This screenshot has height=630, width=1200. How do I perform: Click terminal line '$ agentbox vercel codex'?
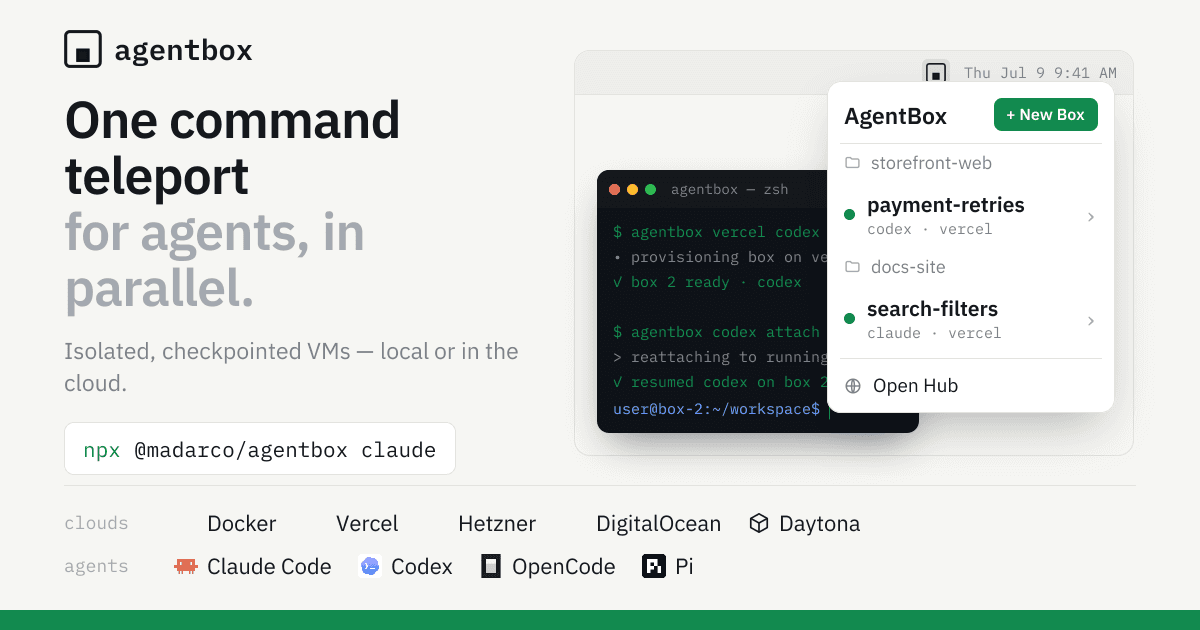pos(716,232)
